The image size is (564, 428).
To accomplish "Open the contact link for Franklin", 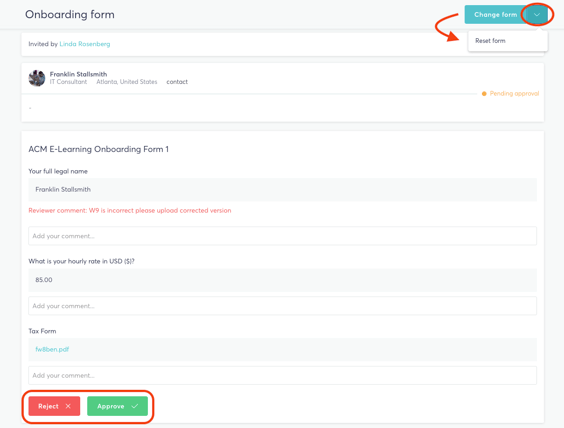I will (x=177, y=82).
